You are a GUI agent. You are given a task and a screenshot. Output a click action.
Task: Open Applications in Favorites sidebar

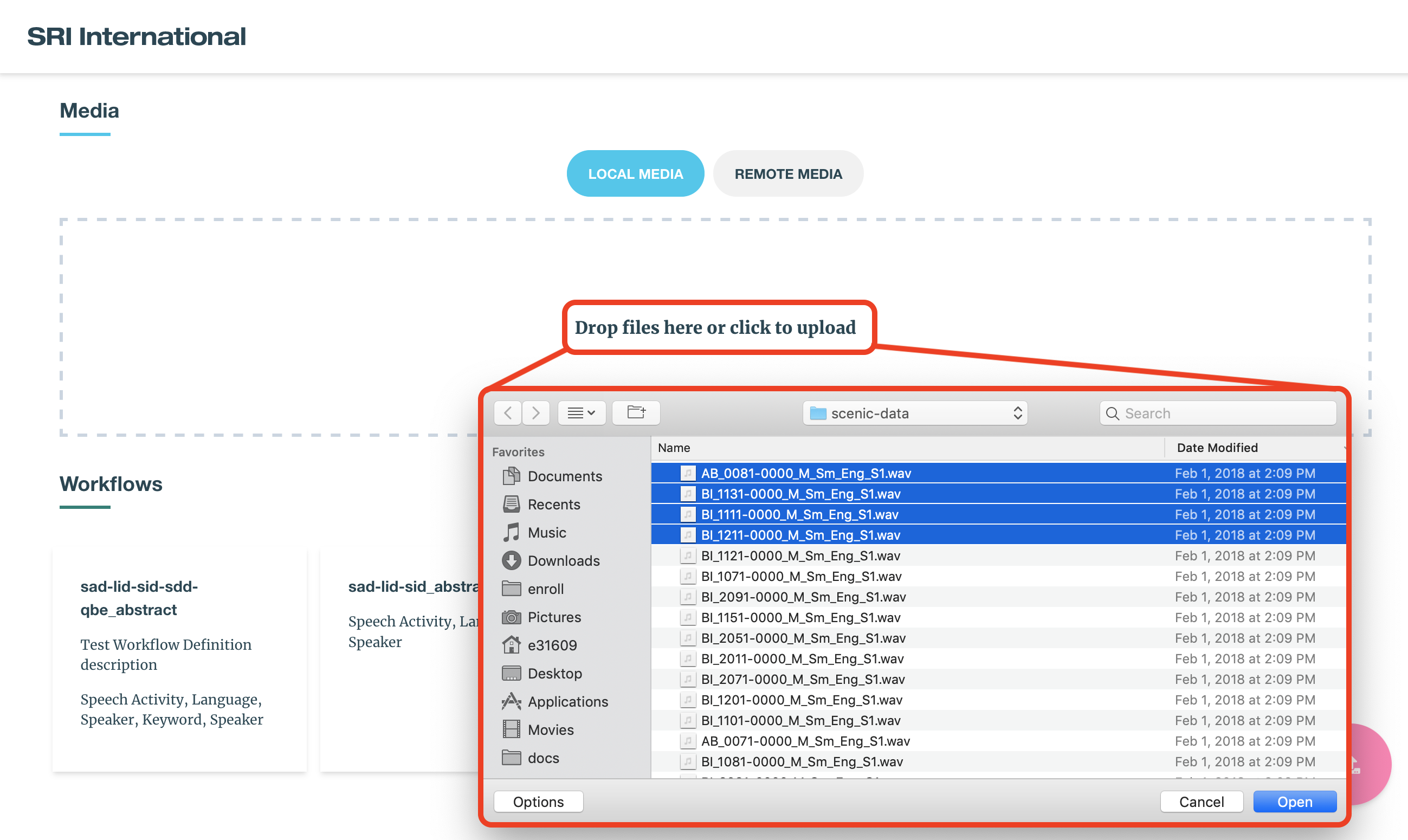click(567, 701)
